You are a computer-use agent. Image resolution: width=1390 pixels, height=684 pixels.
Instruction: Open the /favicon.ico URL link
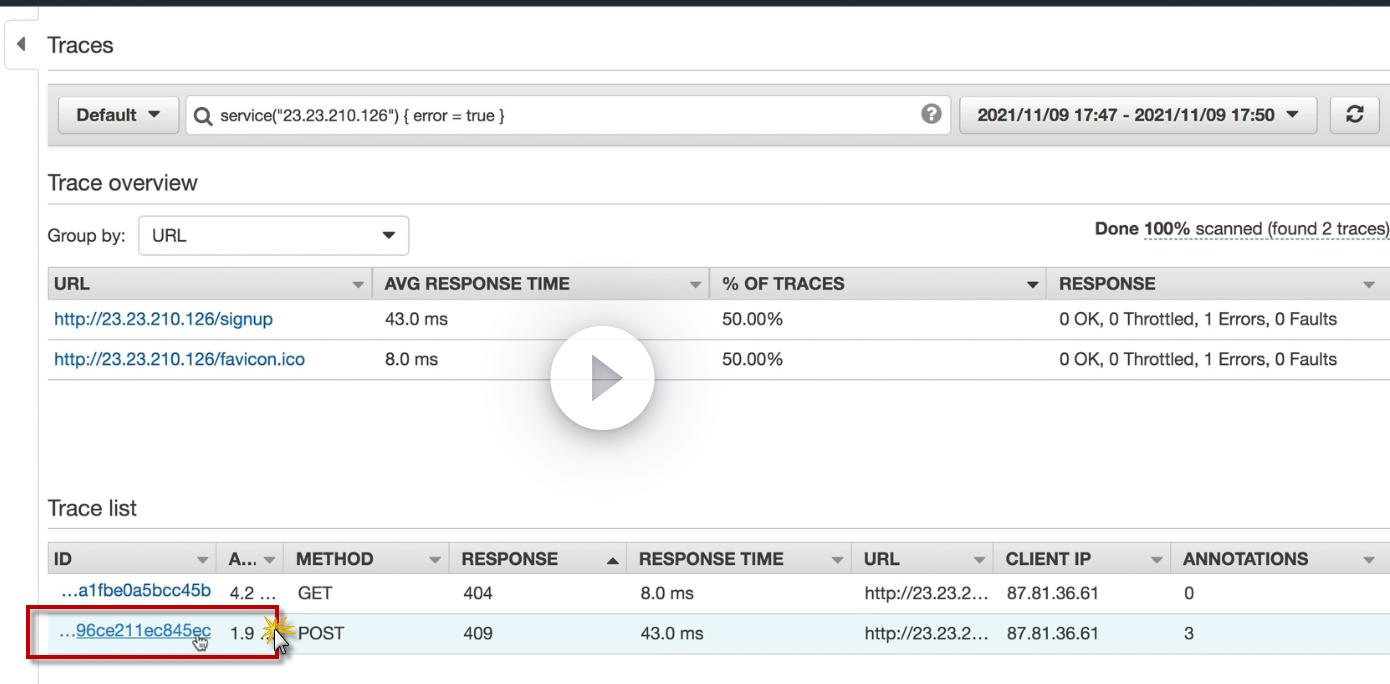[179, 359]
